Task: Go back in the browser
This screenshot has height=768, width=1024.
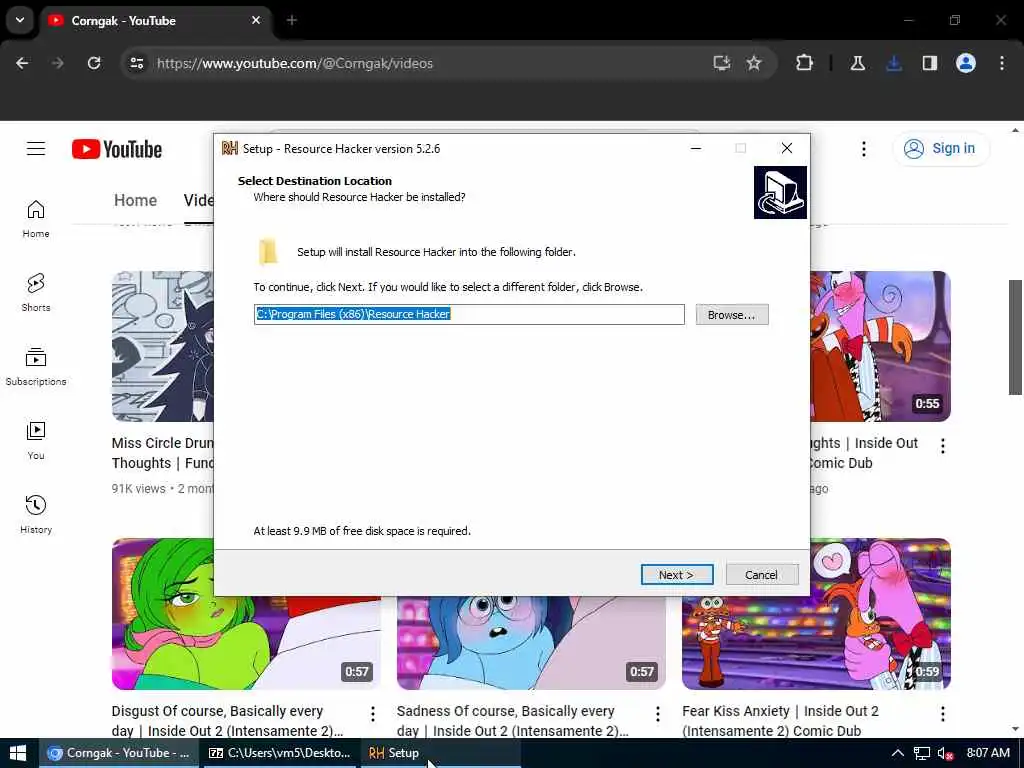Action: point(22,63)
